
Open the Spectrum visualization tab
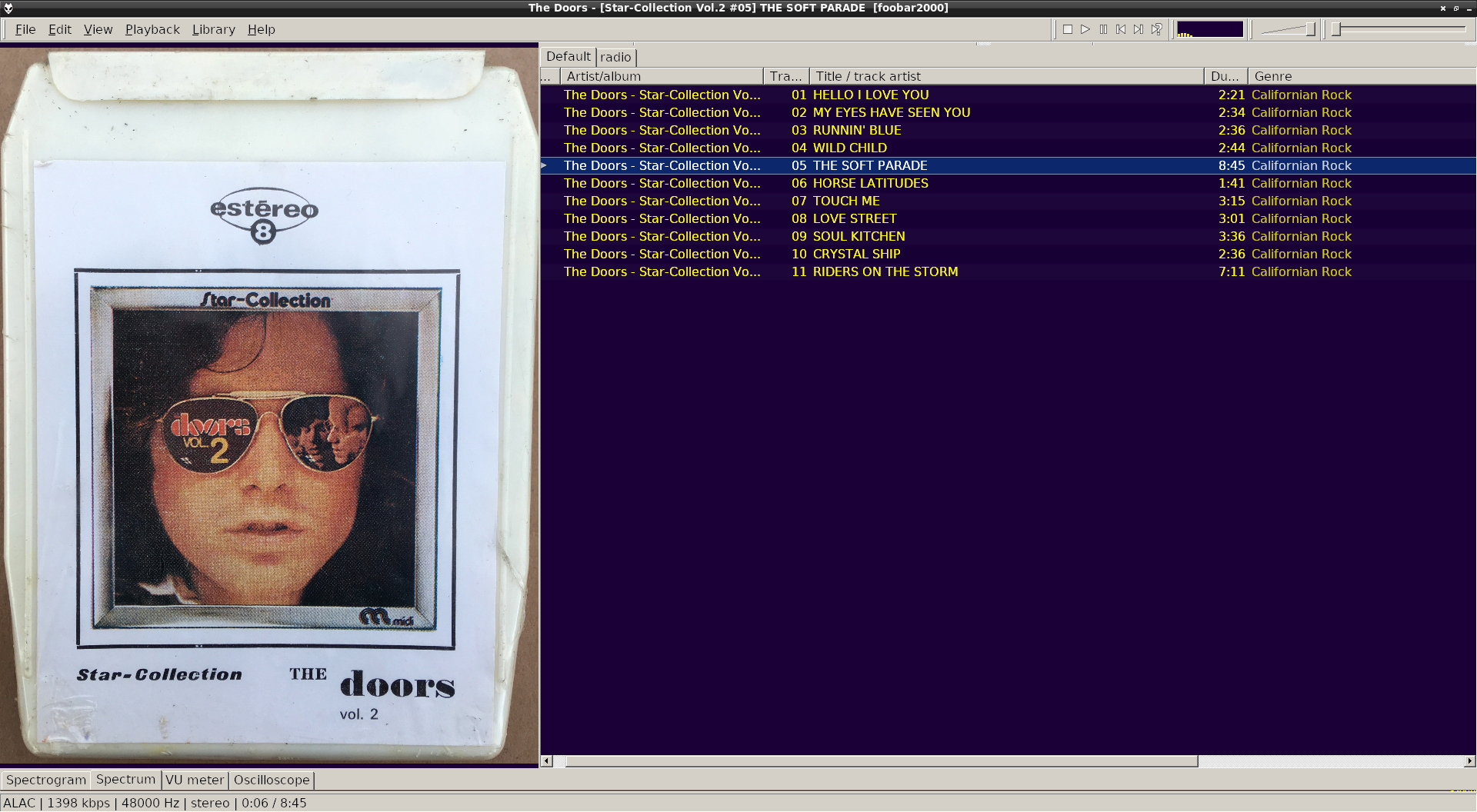pyautogui.click(x=125, y=779)
